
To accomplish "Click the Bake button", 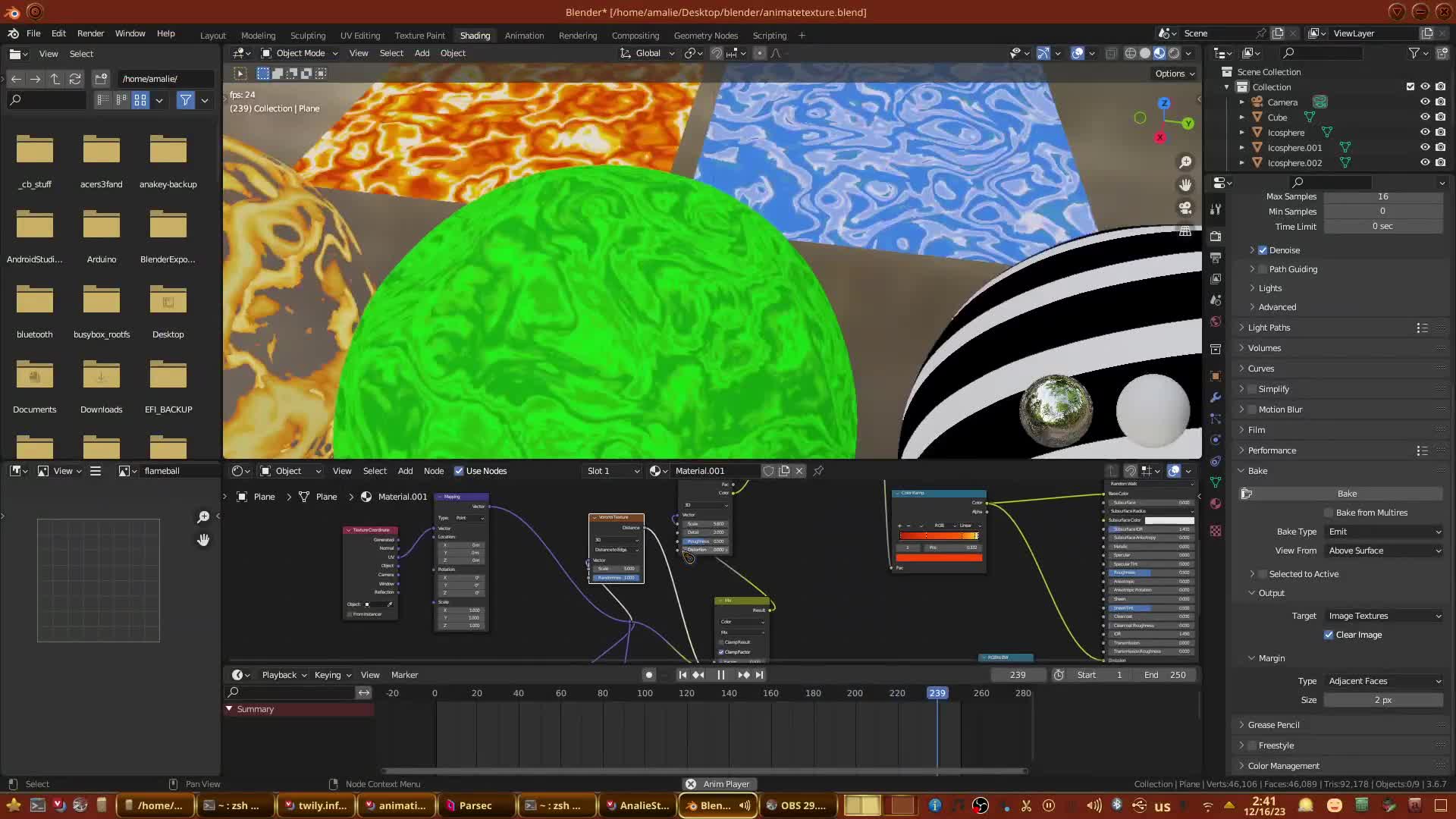I will click(x=1347, y=494).
